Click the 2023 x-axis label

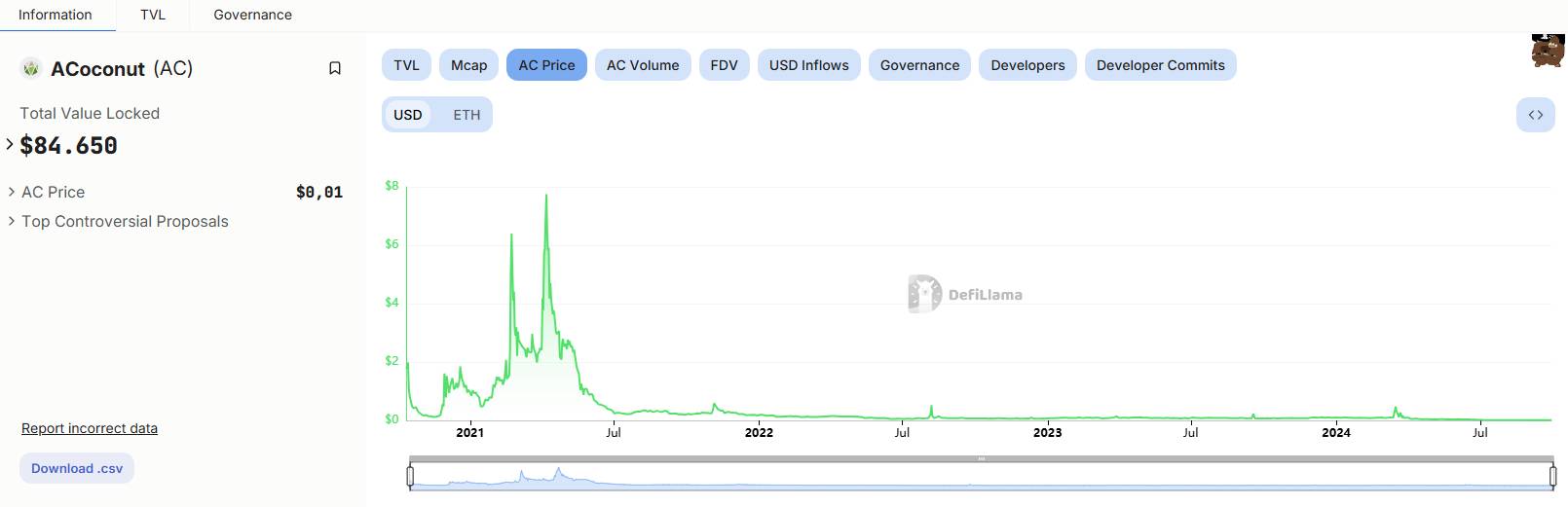point(1047,432)
